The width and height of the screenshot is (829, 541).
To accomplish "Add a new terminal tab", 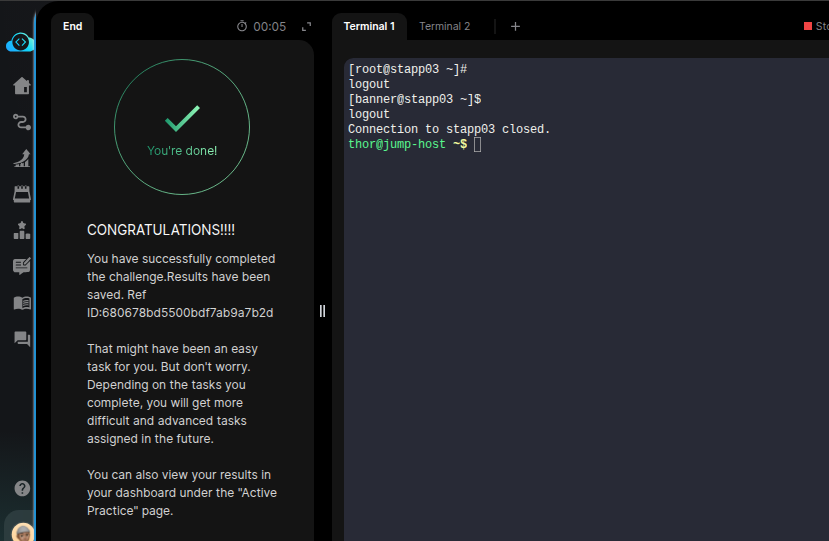I will pos(515,26).
